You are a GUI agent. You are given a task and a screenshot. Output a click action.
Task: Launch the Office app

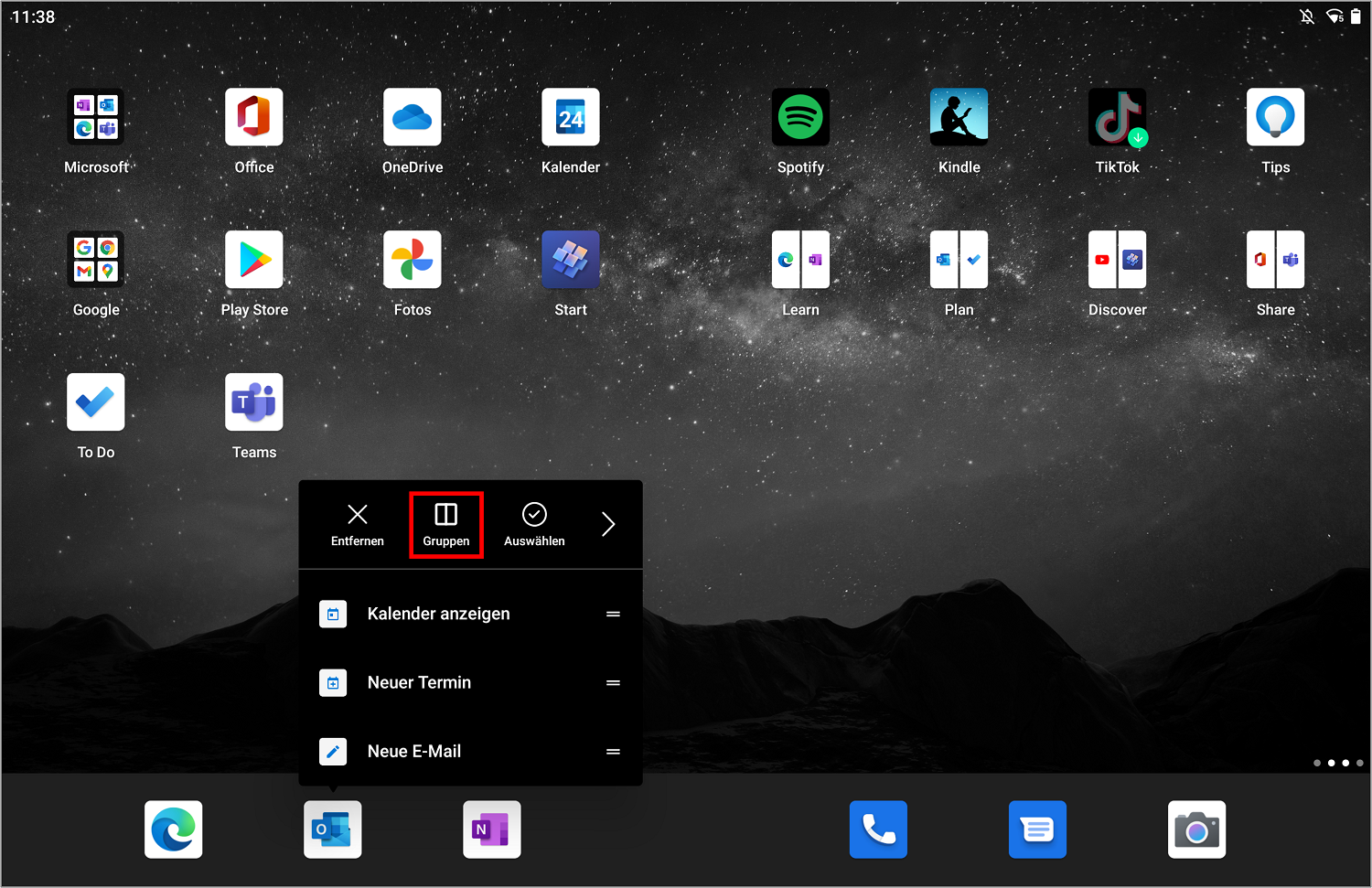coord(254,117)
